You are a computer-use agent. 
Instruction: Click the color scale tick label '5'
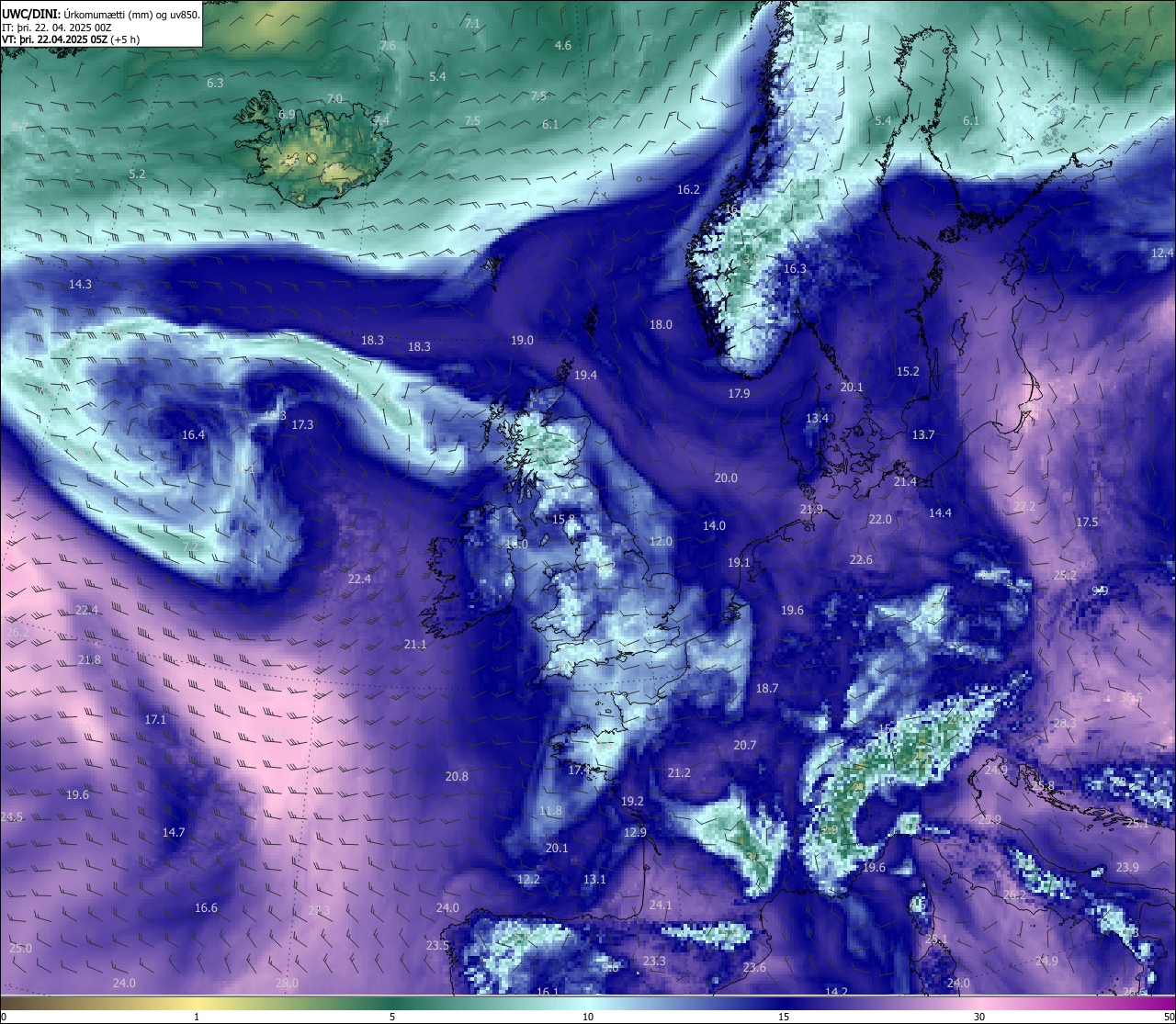pos(392,1017)
